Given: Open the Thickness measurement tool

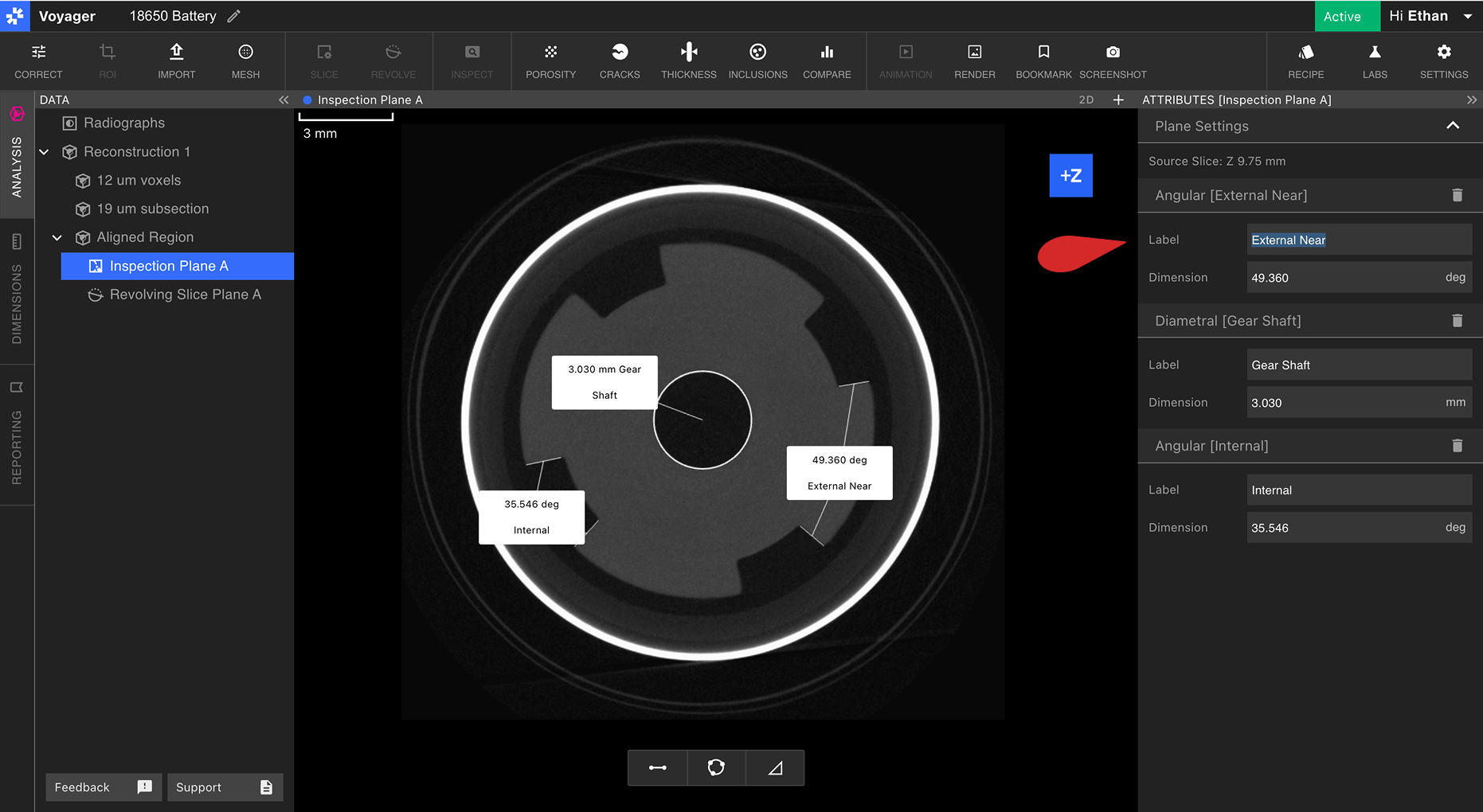Looking at the screenshot, I should pyautogui.click(x=689, y=61).
